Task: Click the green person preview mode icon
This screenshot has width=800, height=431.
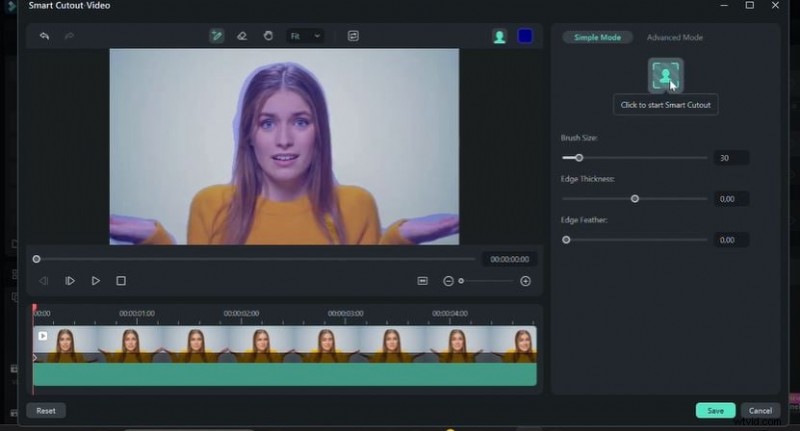Action: 499,37
